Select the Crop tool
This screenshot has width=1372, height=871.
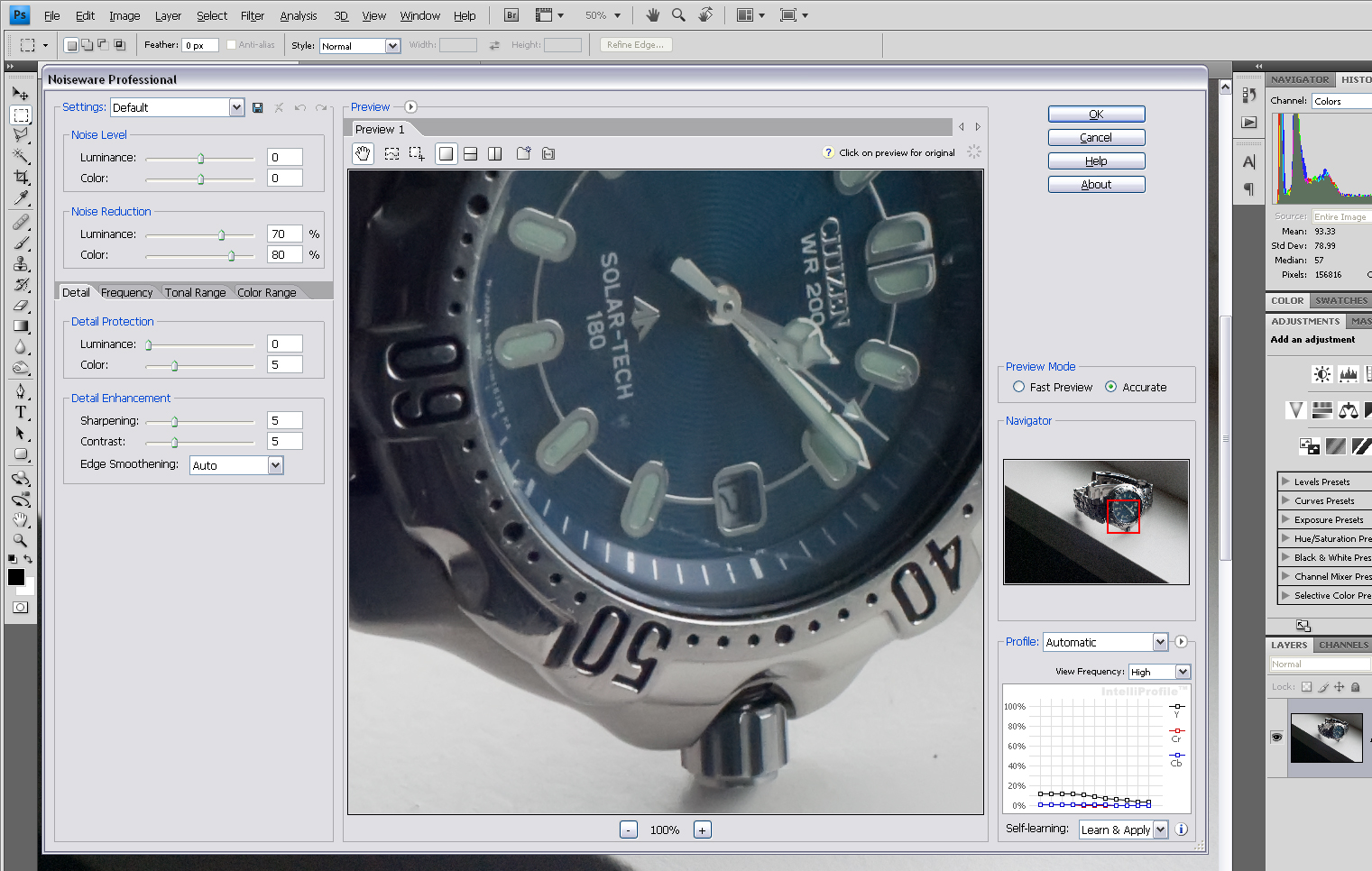click(21, 177)
